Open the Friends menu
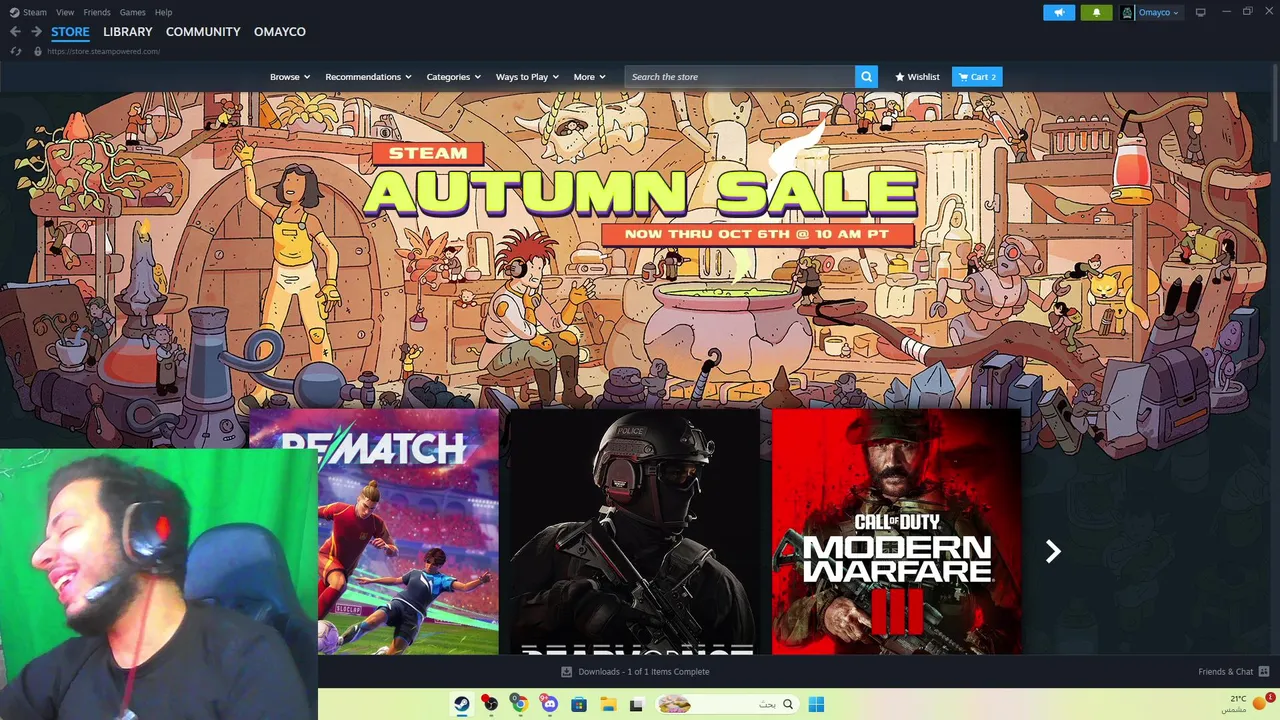Image resolution: width=1280 pixels, height=720 pixels. [97, 12]
